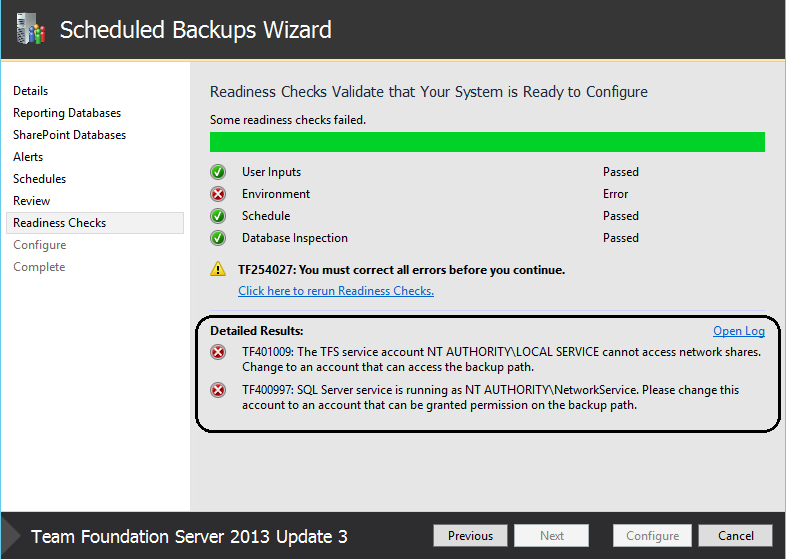The height and width of the screenshot is (559, 786).
Task: Click here to rerun Readiness Checks link
Action: [336, 291]
